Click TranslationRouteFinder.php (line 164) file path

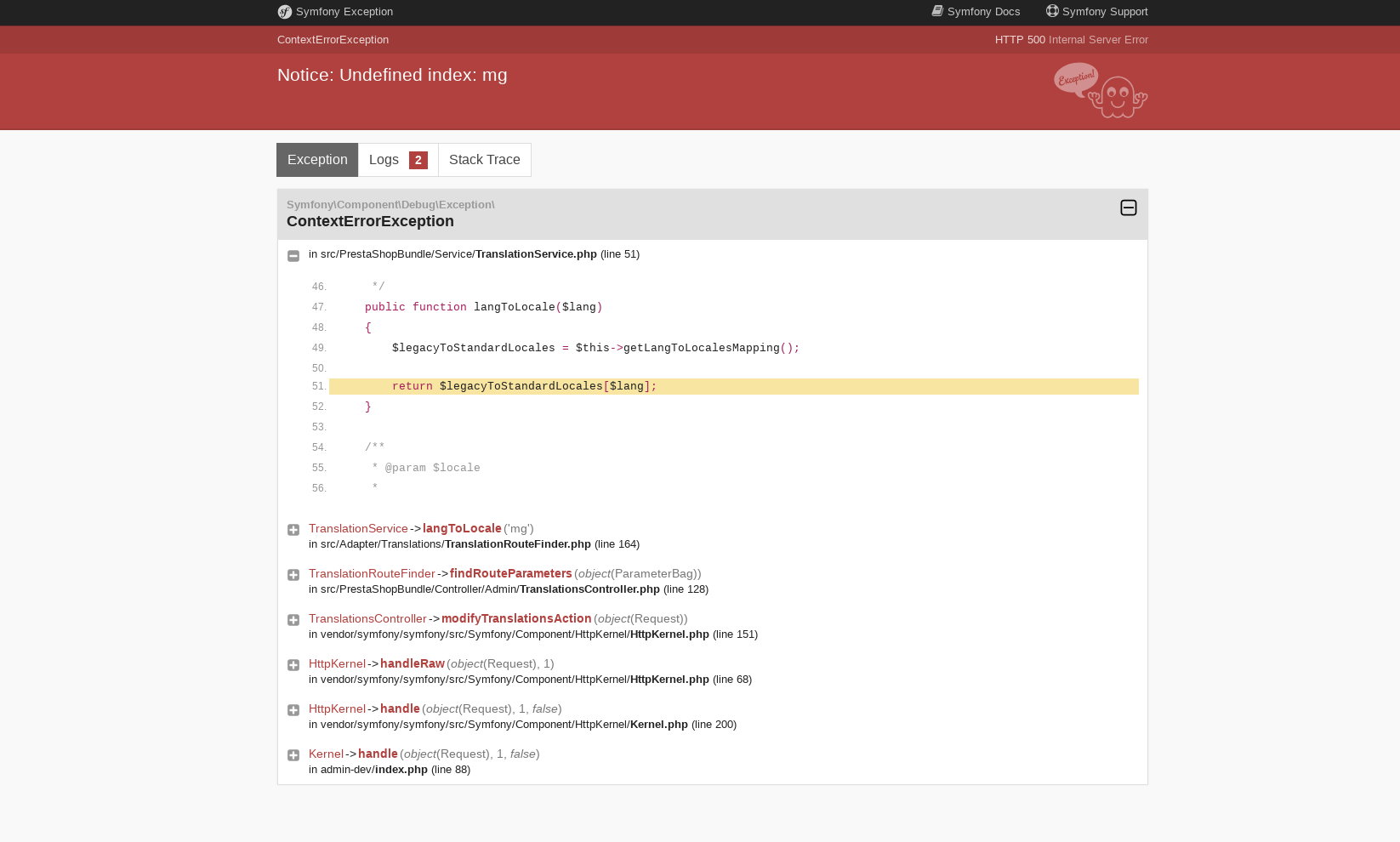pyautogui.click(x=474, y=544)
